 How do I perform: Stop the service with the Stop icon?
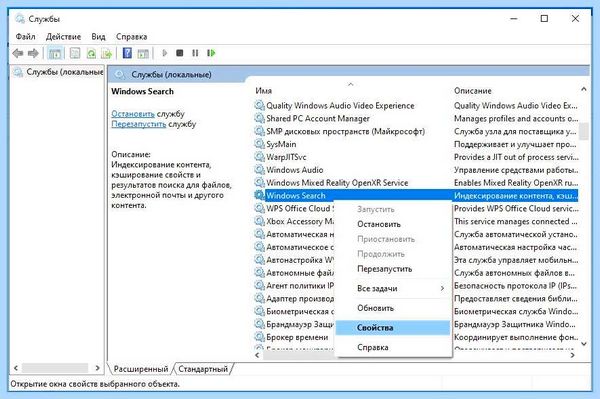[179, 53]
